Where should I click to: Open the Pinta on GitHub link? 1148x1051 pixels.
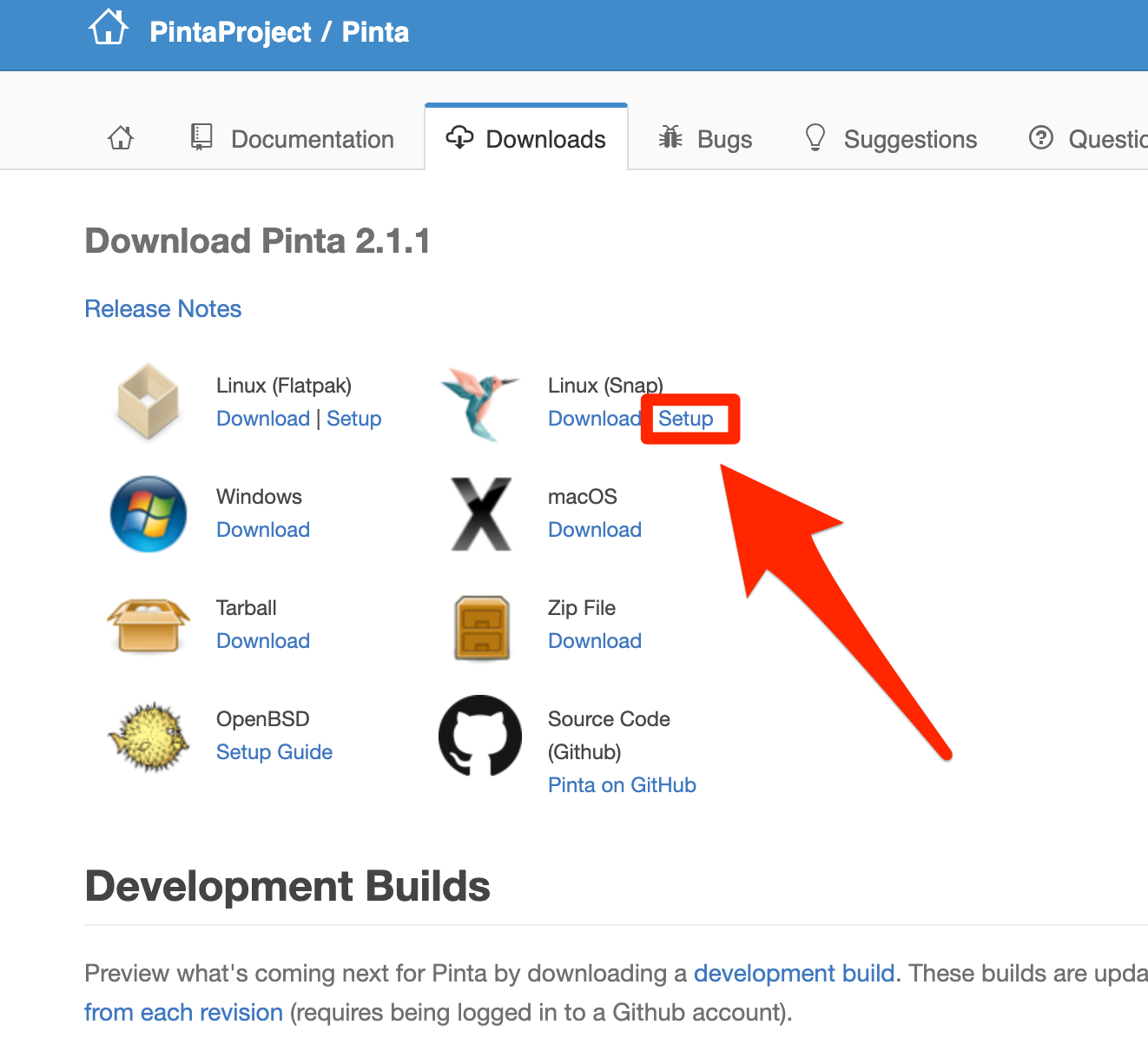coord(622,785)
